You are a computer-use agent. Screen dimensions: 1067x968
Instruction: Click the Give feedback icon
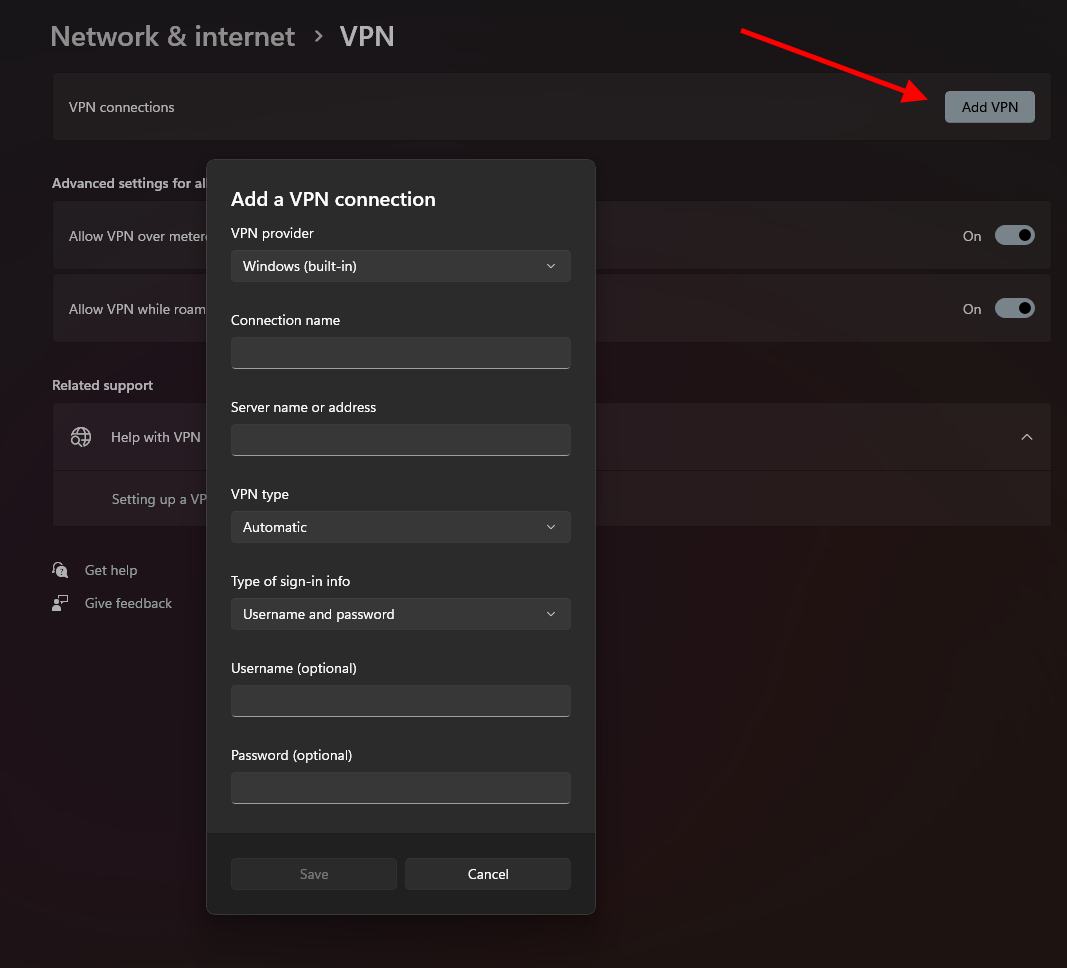61,603
